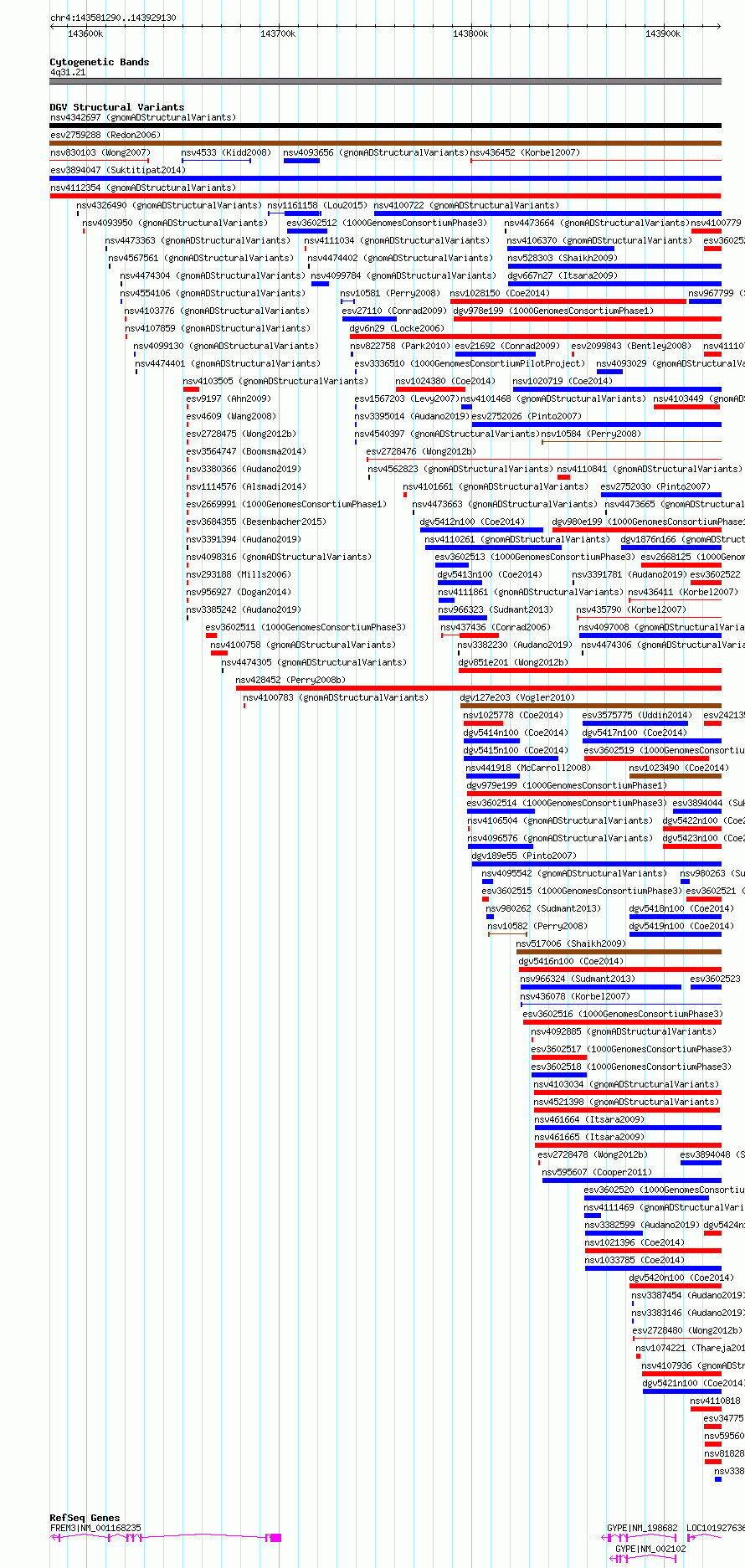745x1568 pixels.
Task: Click the GYPE|NM_198682 gene label
Action: point(642,1528)
